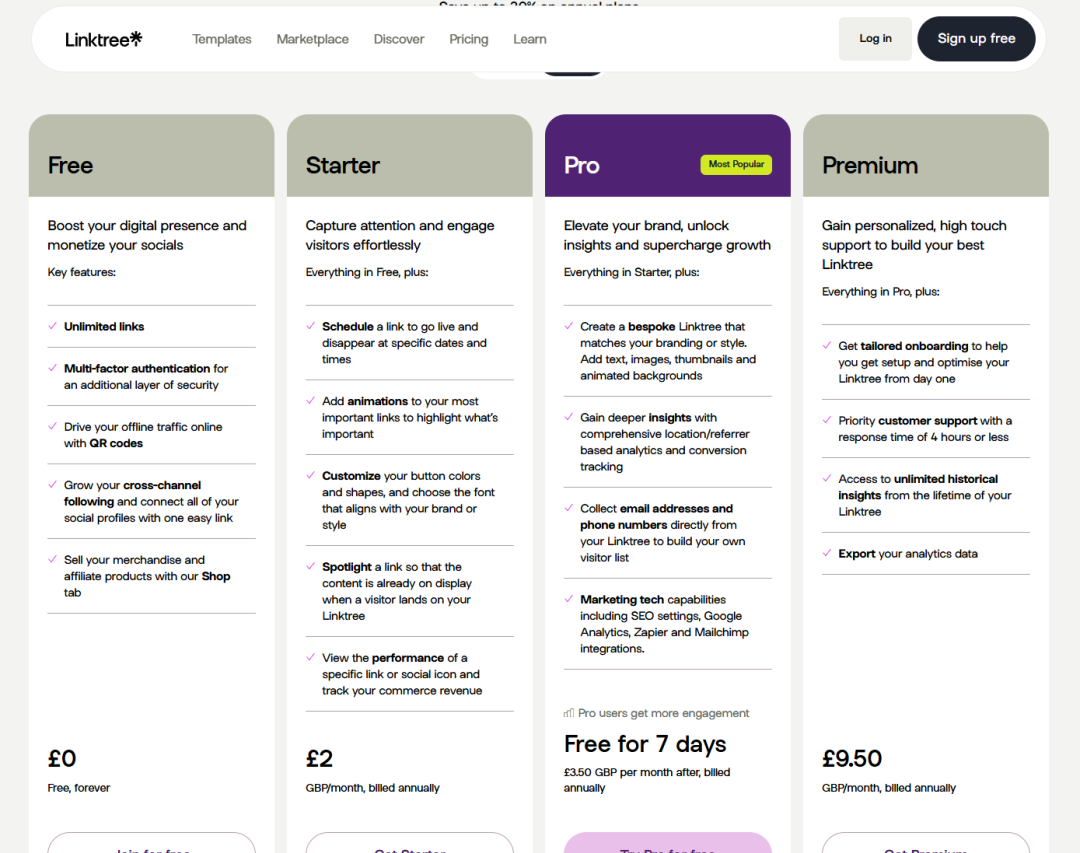Click the 'Create a bespoke Linktree' feature
The width and height of the screenshot is (1080, 853).
668,351
